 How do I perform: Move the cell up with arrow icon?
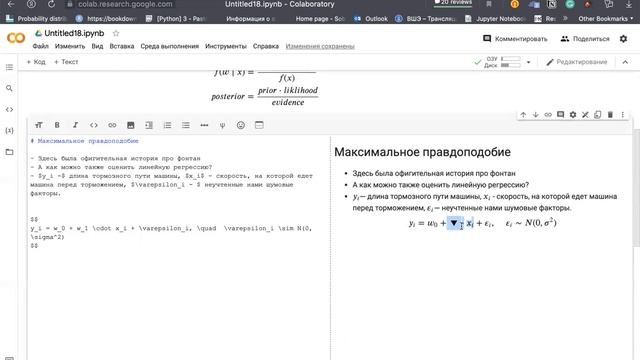click(x=523, y=115)
